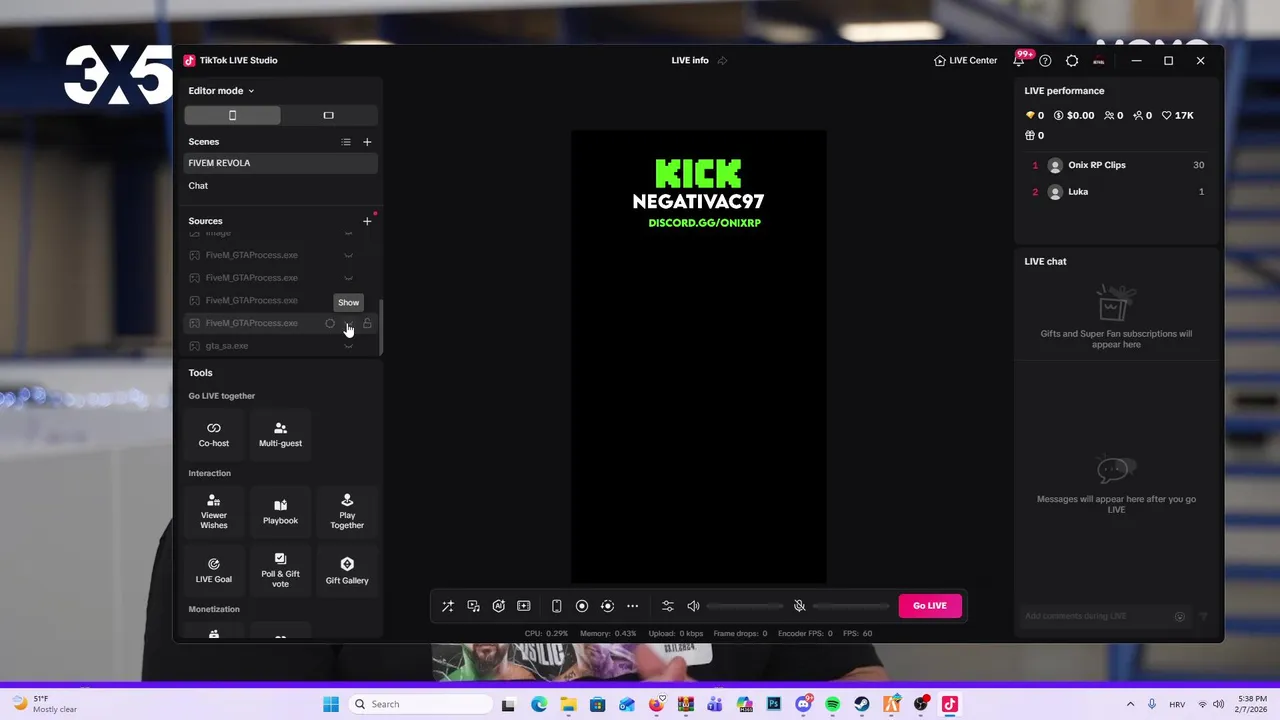Image resolution: width=1280 pixels, height=720 pixels.
Task: Open the audio mixer settings icon
Action: pos(668,606)
